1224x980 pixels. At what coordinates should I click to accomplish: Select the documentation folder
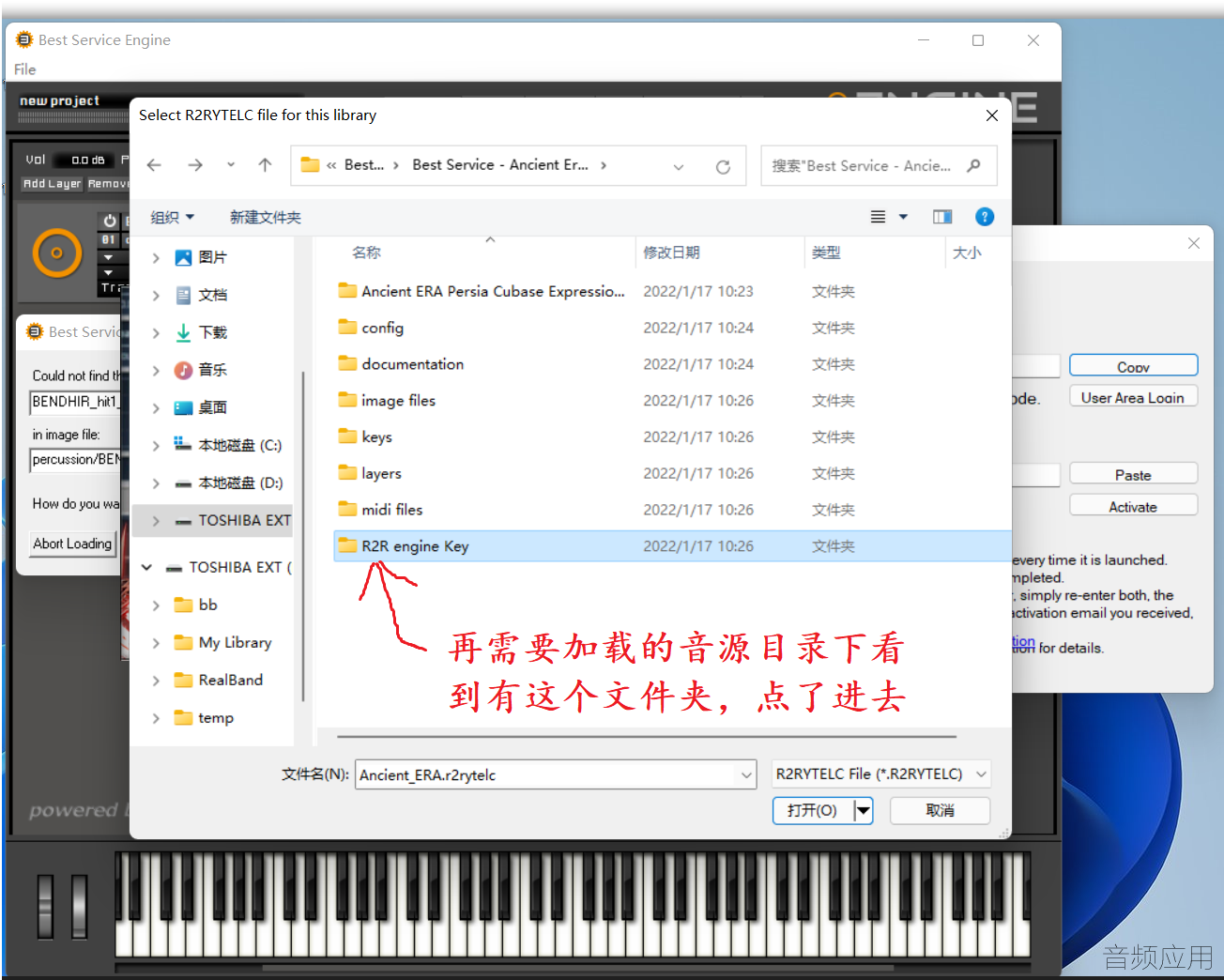point(401,364)
